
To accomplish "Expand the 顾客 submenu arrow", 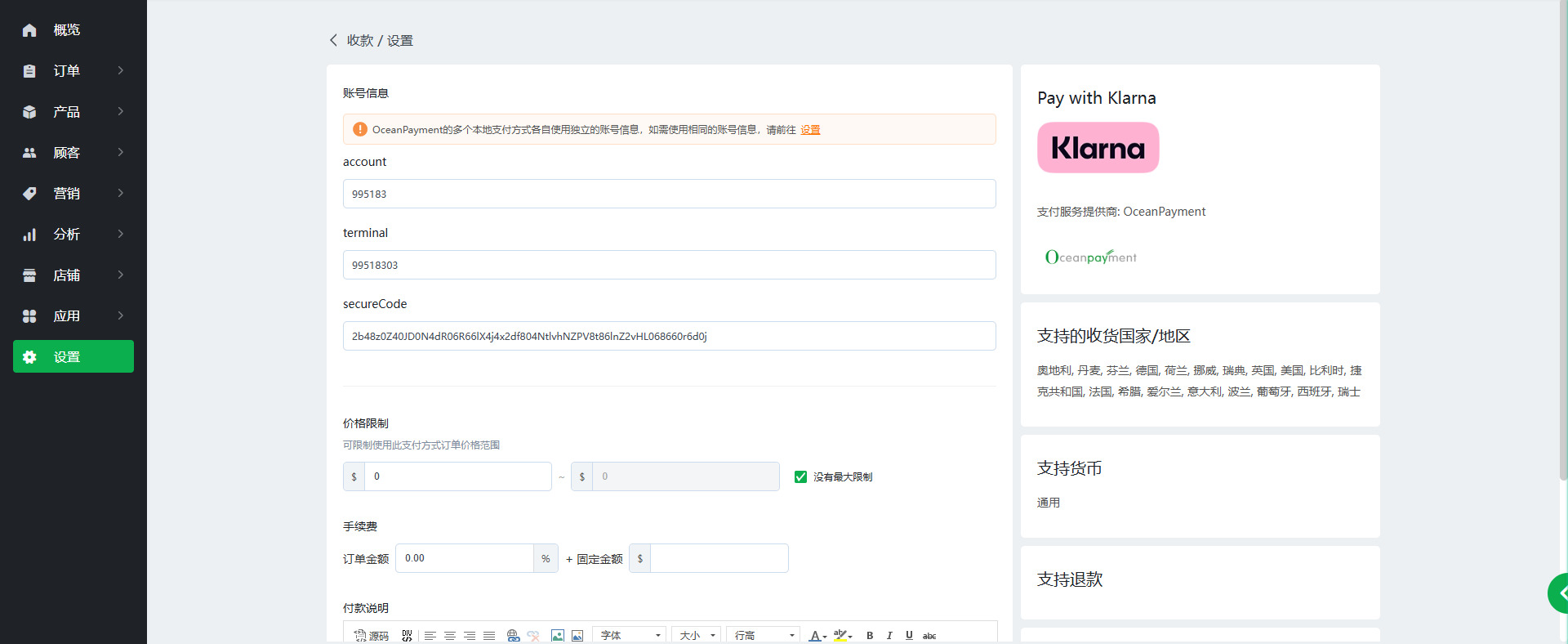I will click(121, 152).
